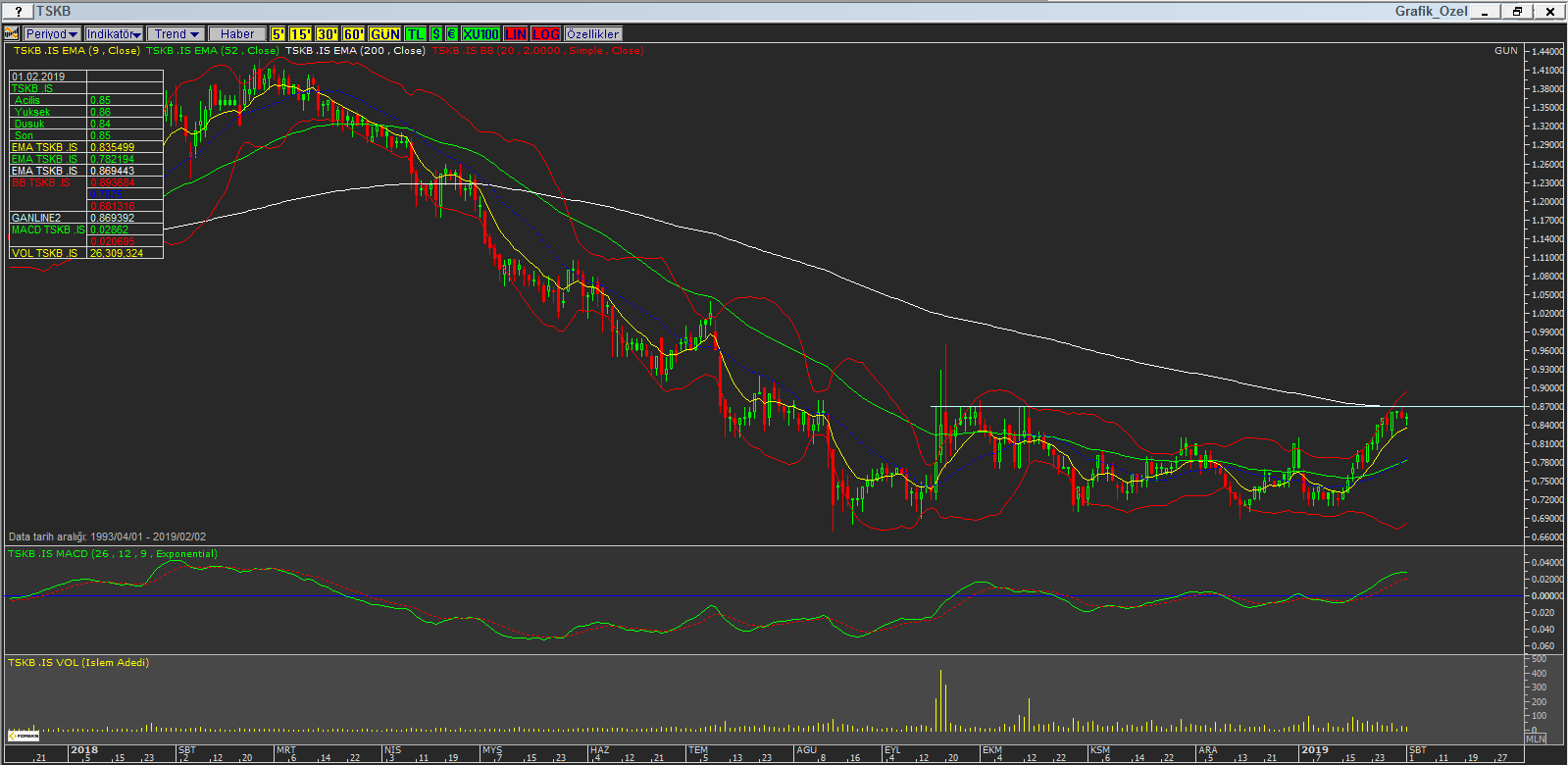Screen dimensions: 1568x765
Task: Click the MACD TSKB .IS row label
Action: pos(48,229)
